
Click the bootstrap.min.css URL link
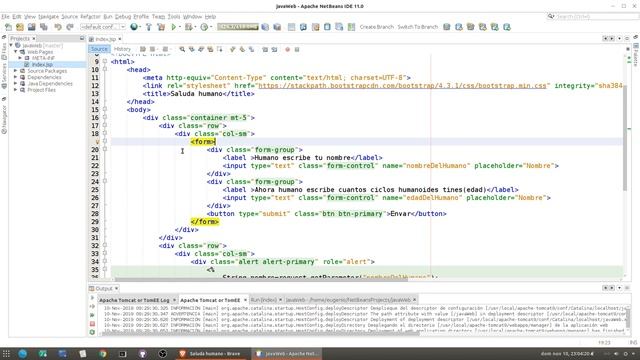pos(402,86)
